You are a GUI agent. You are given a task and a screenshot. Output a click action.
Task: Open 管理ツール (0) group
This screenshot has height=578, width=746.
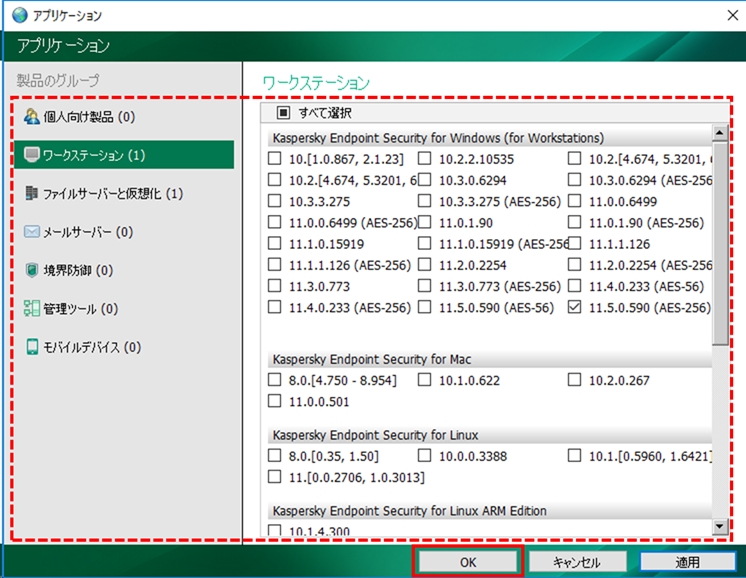[x=124, y=308]
